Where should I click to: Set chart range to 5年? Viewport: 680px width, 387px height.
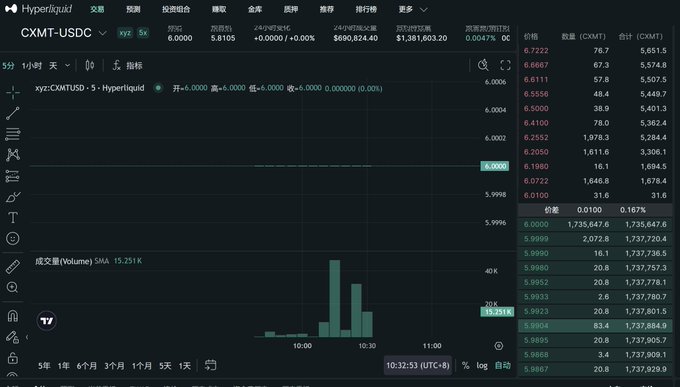tap(44, 366)
